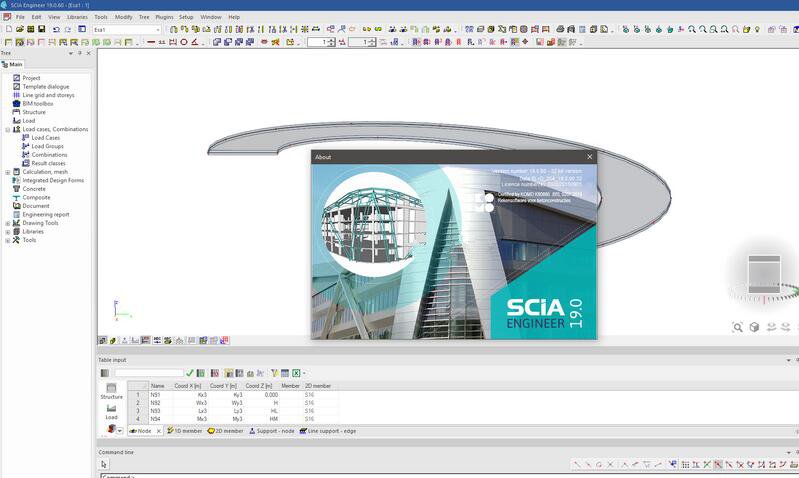Confirm table entry with green checkmark
The width and height of the screenshot is (799, 478).
pyautogui.click(x=190, y=373)
